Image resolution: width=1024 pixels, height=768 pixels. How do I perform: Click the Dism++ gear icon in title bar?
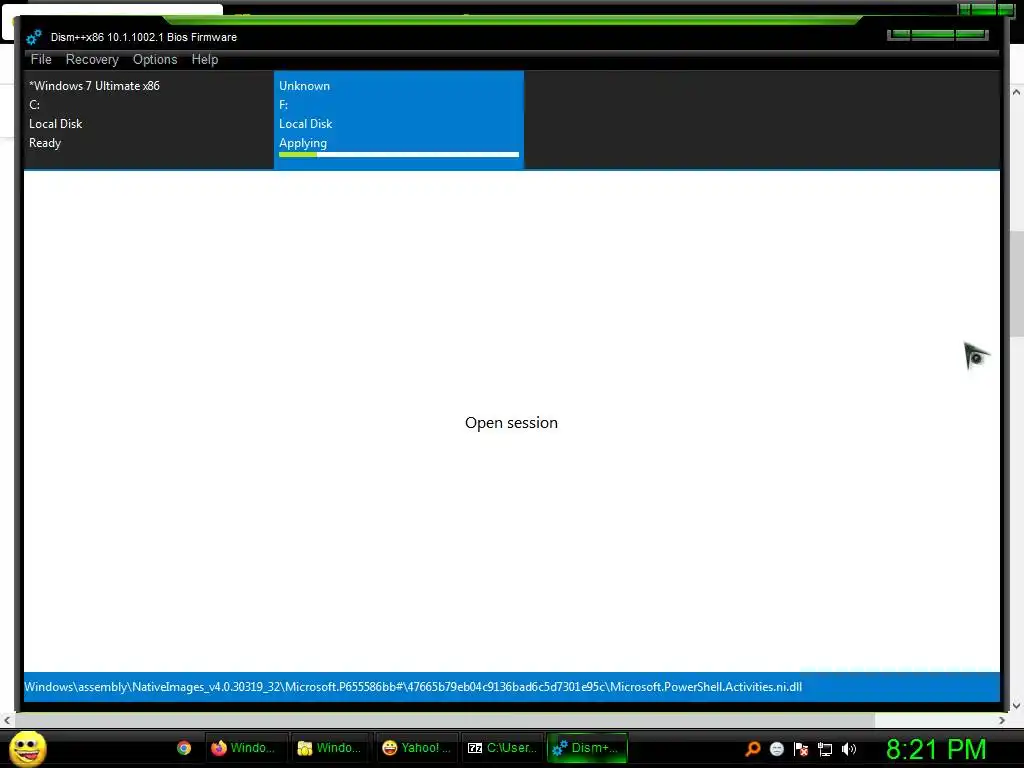point(34,37)
